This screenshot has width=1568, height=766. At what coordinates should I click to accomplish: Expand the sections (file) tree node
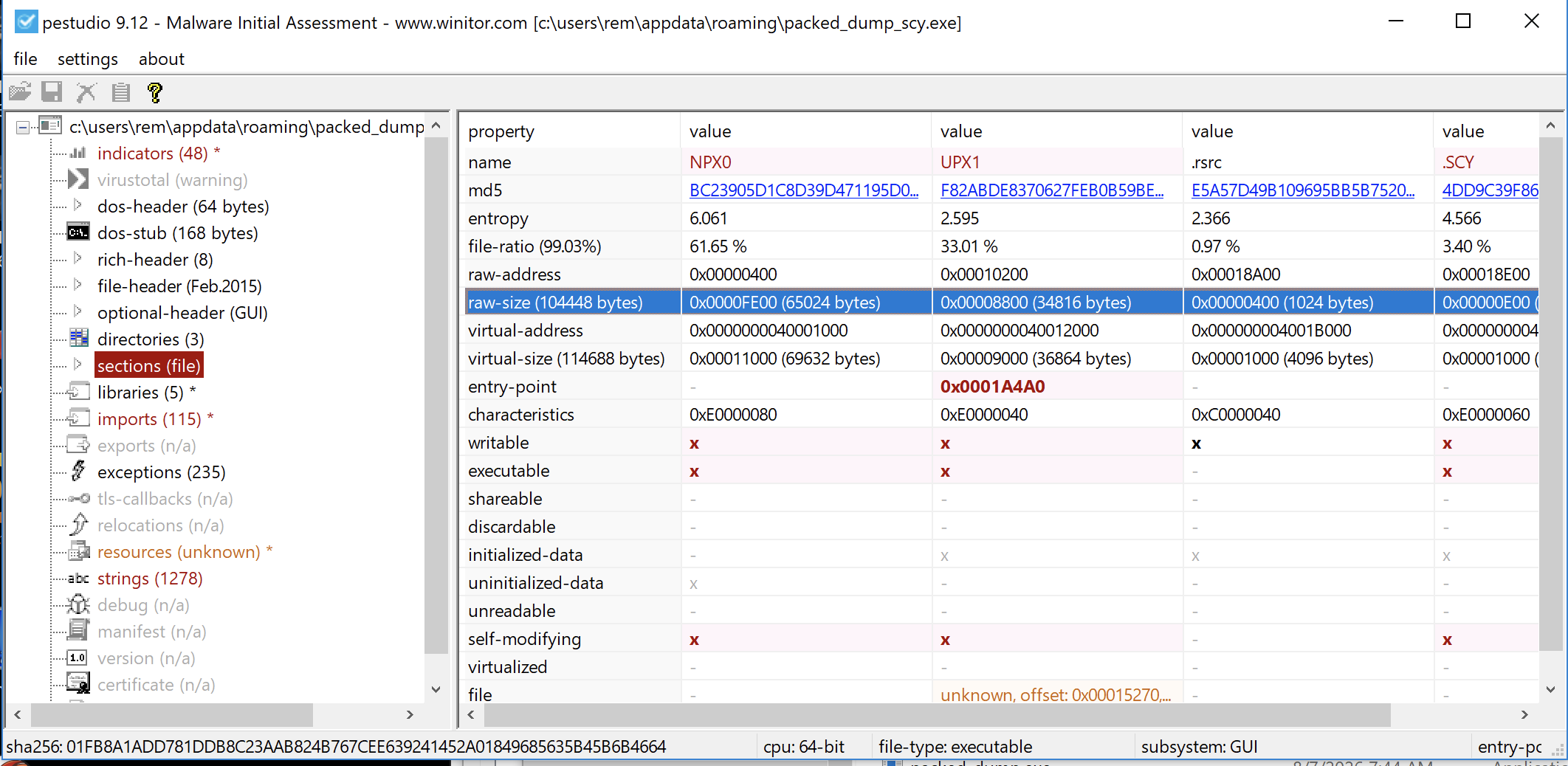tap(78, 365)
